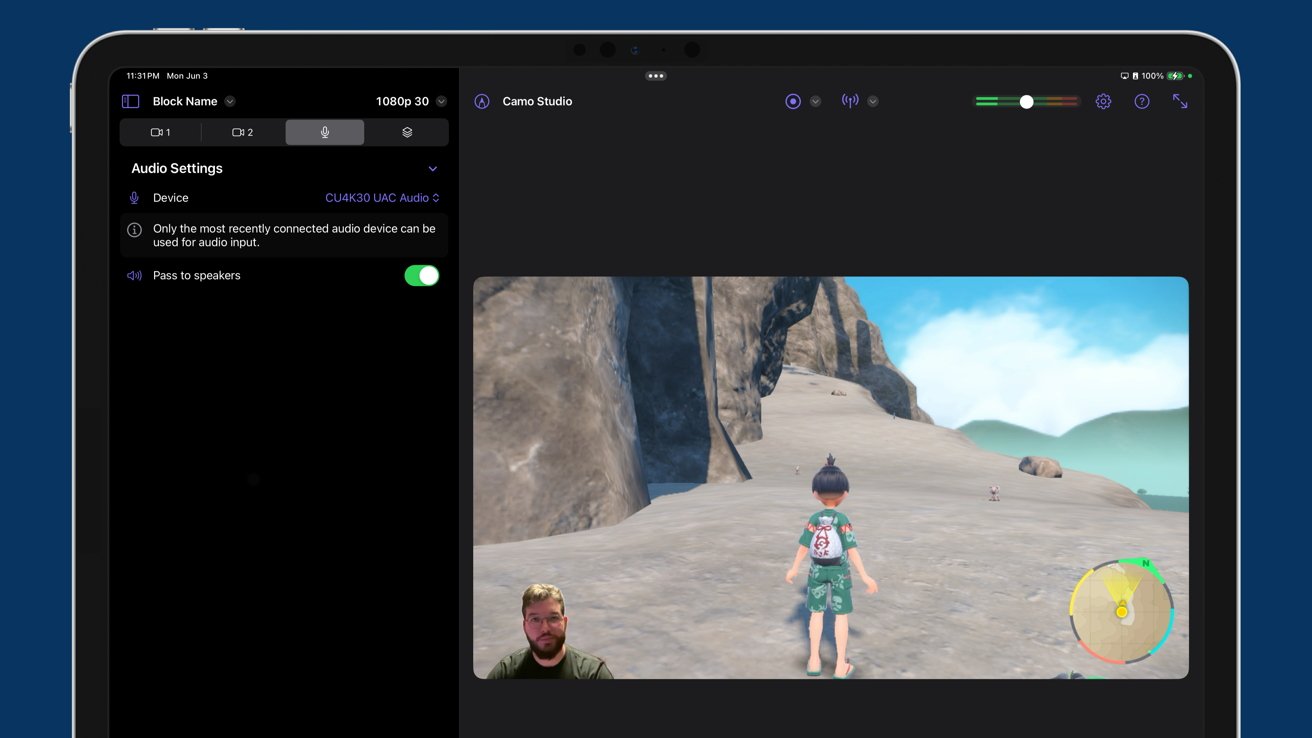
Task: Select the webcam overlay of the man
Action: [x=549, y=632]
